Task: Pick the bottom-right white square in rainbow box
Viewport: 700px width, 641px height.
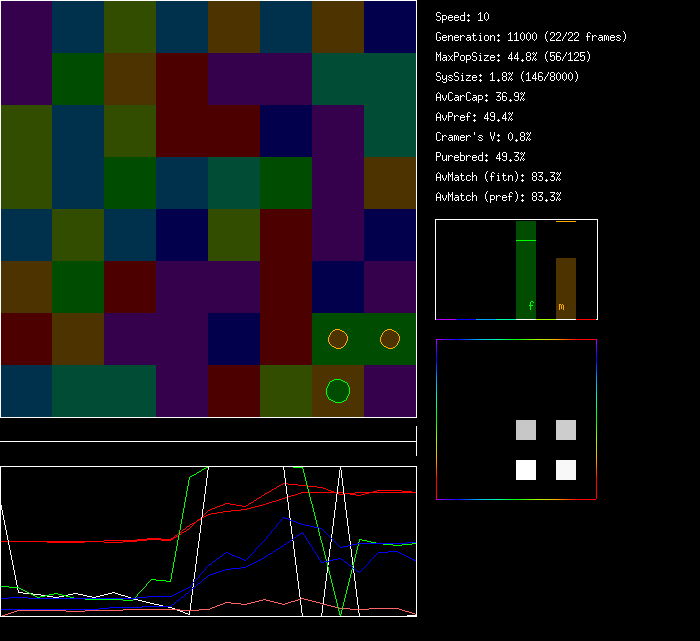Action: [566, 470]
